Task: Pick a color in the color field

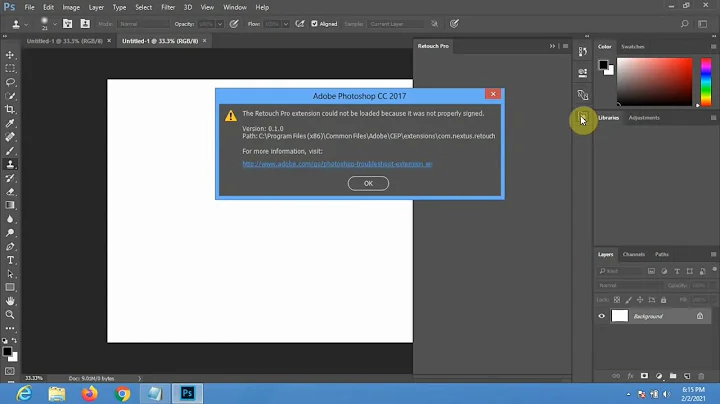Action: pos(654,82)
